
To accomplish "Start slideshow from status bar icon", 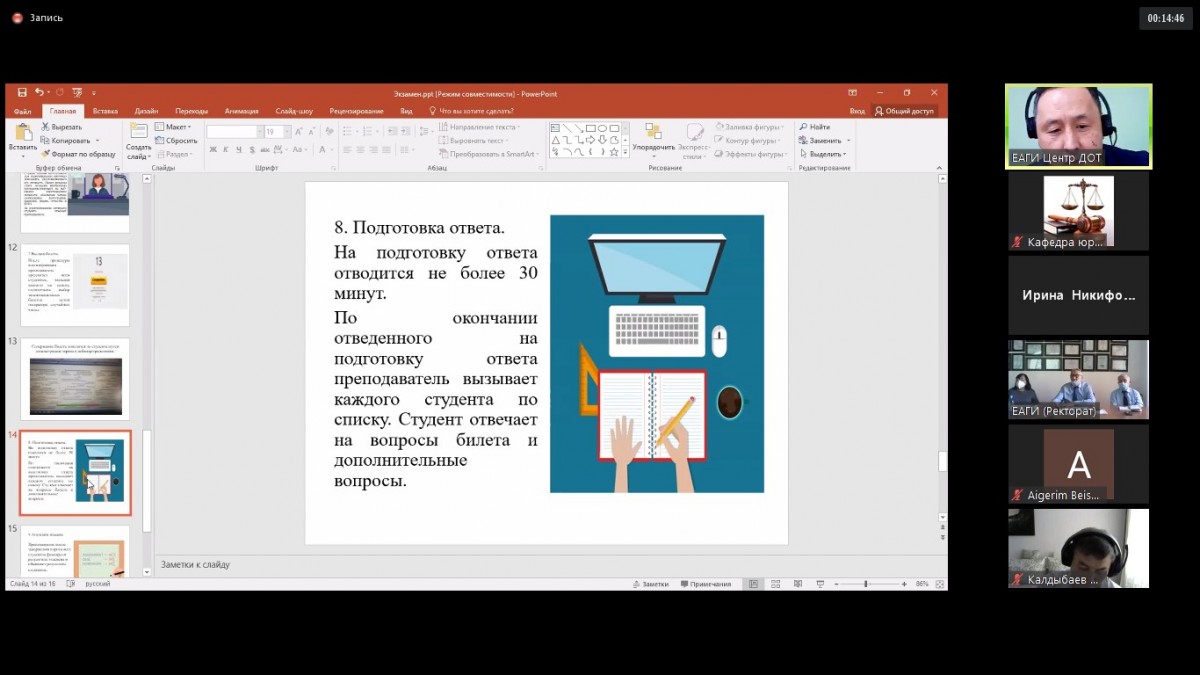I will coord(820,584).
